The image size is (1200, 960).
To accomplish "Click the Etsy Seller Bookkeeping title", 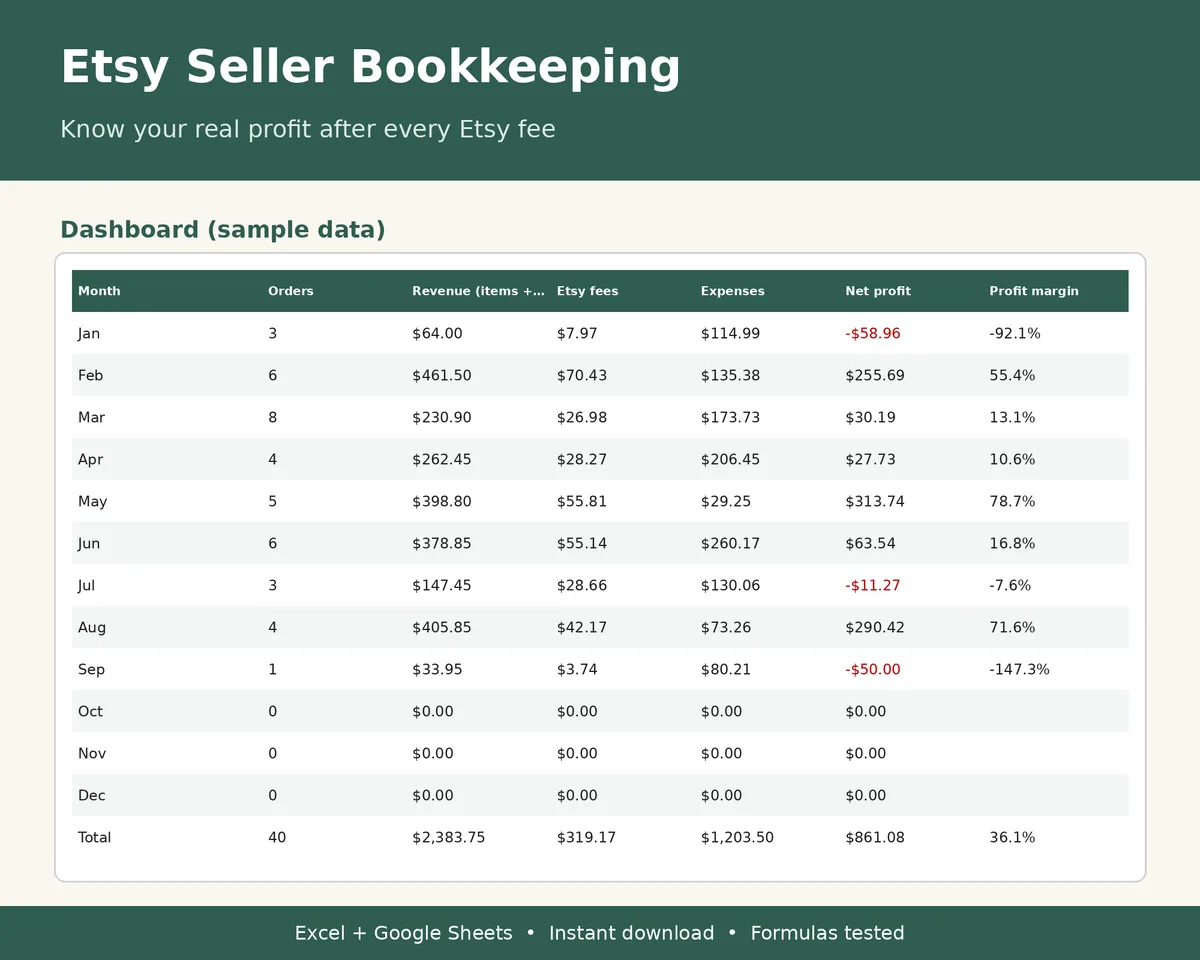I will 370,68.
